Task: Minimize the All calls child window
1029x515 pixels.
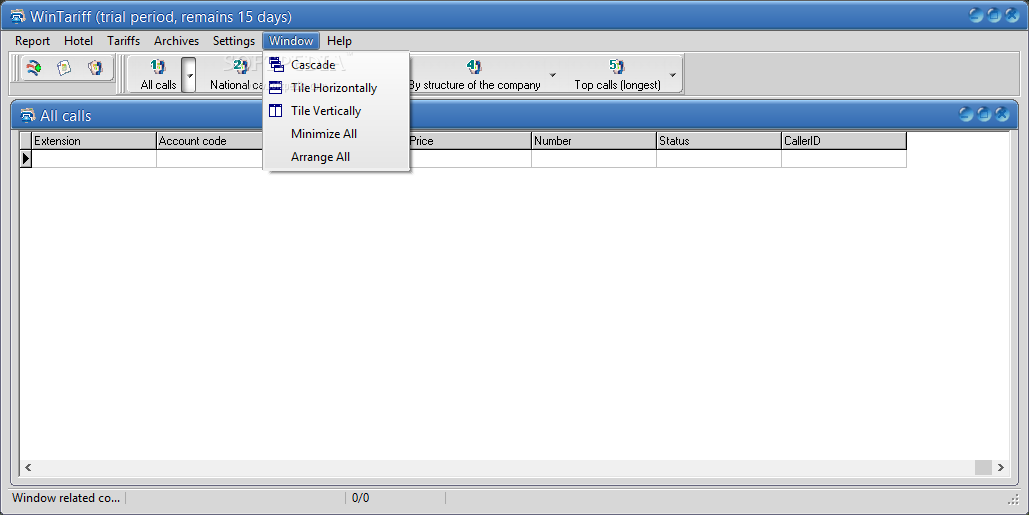Action: pyautogui.click(x=965, y=114)
